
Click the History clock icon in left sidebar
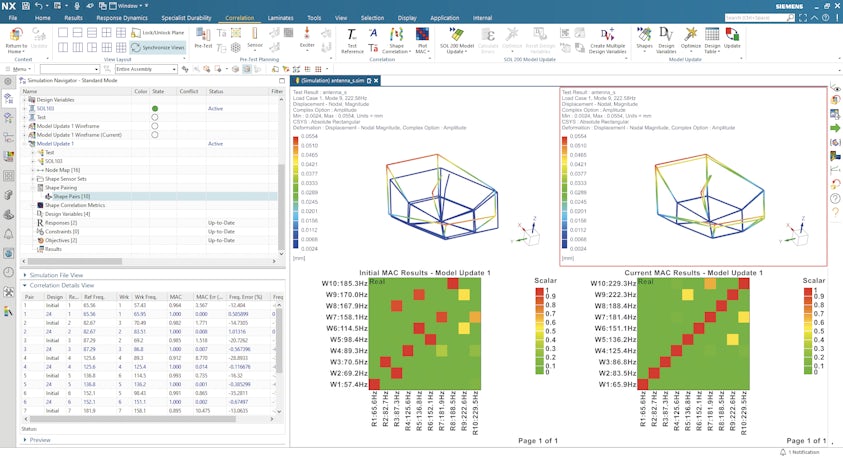point(8,272)
